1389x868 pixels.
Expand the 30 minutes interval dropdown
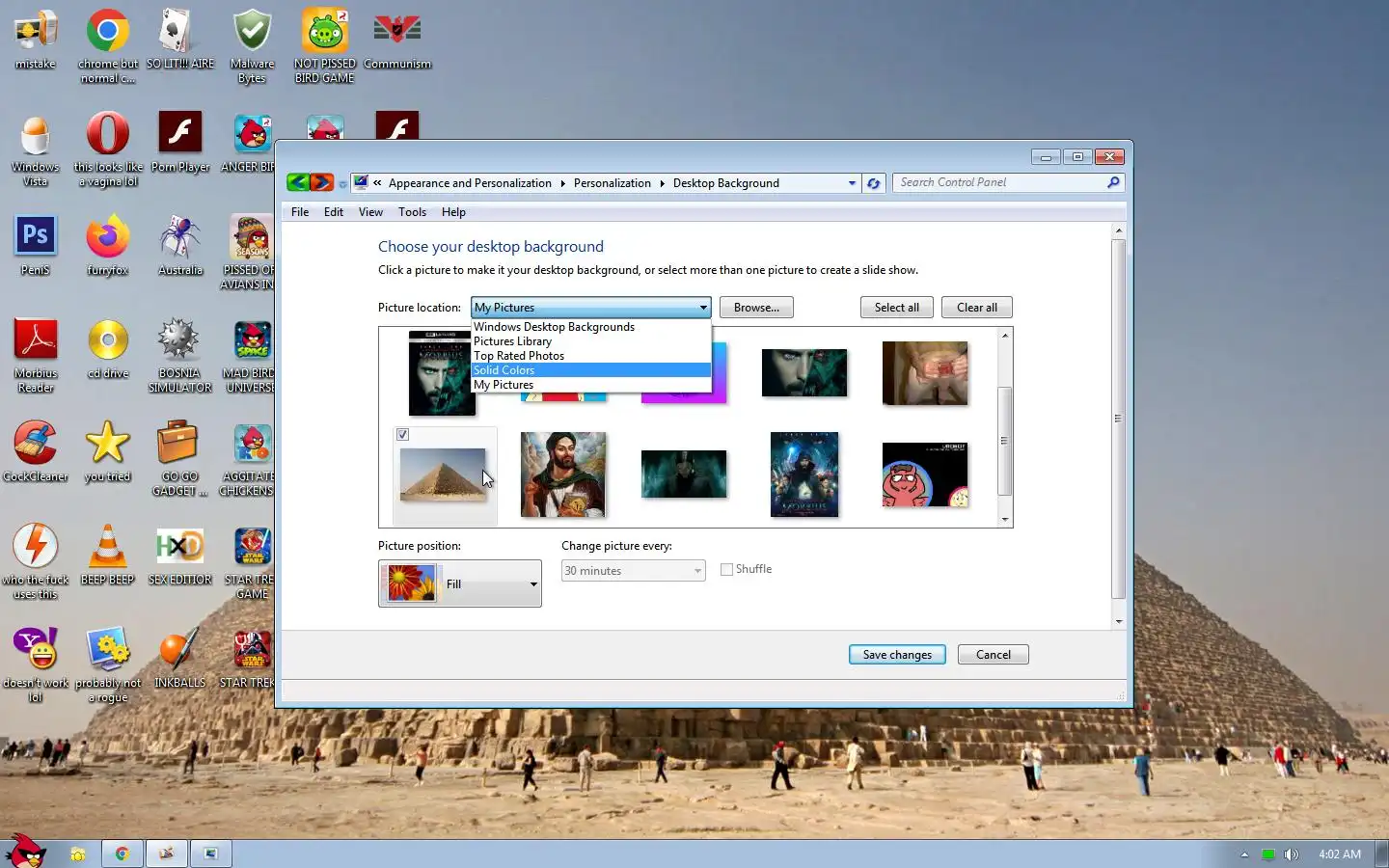click(x=633, y=571)
